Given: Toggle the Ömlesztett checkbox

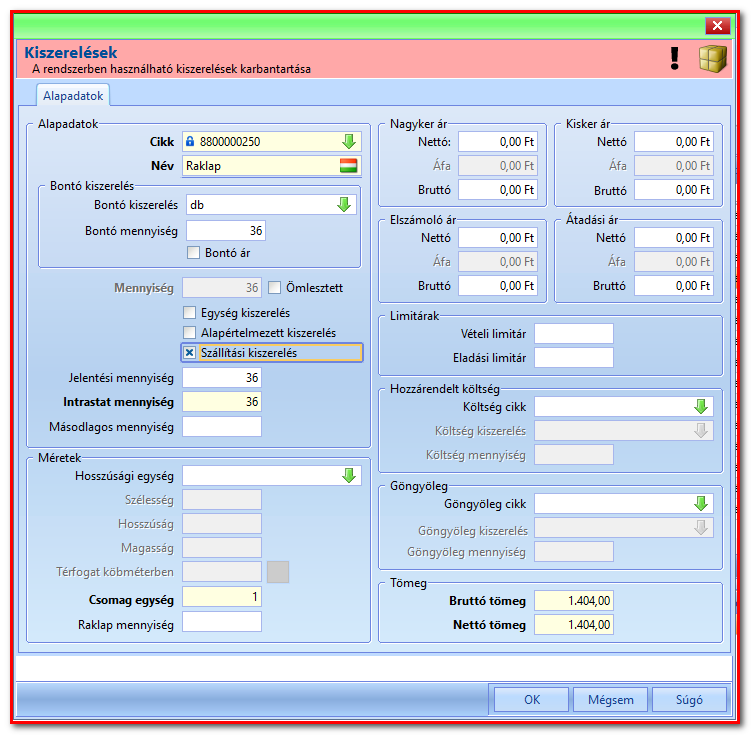Looking at the screenshot, I should coord(274,287).
